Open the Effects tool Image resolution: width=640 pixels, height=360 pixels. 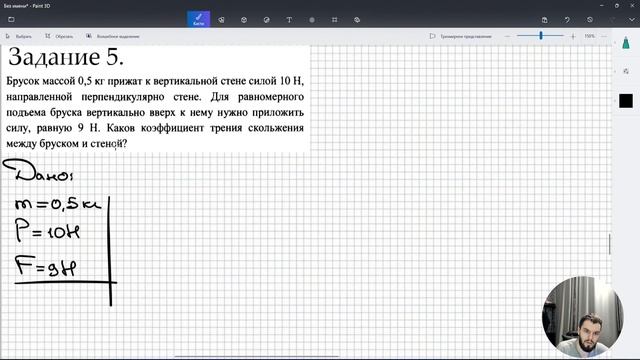click(312, 20)
